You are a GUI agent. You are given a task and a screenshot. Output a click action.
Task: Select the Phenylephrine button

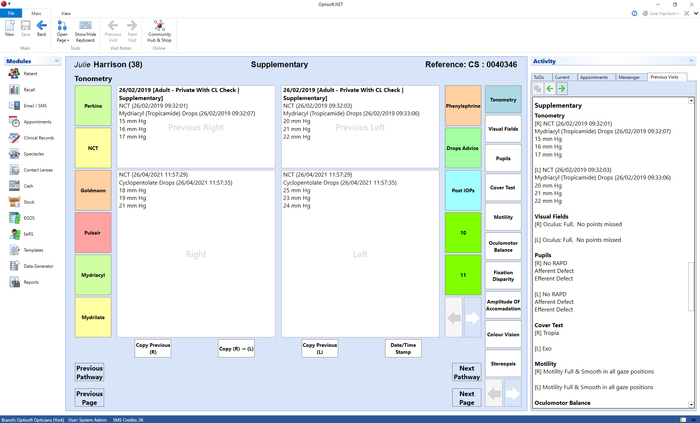[x=463, y=106]
